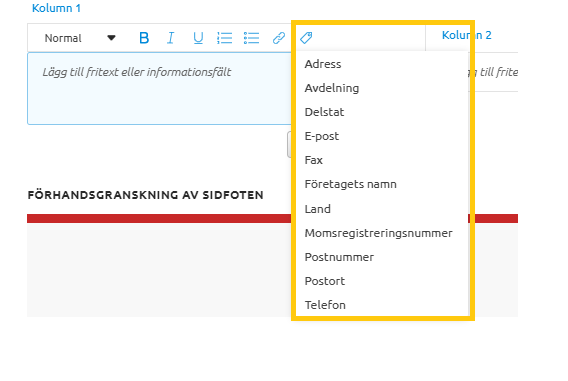Select the Land field option
This screenshot has width=568, height=381.
tap(382, 209)
